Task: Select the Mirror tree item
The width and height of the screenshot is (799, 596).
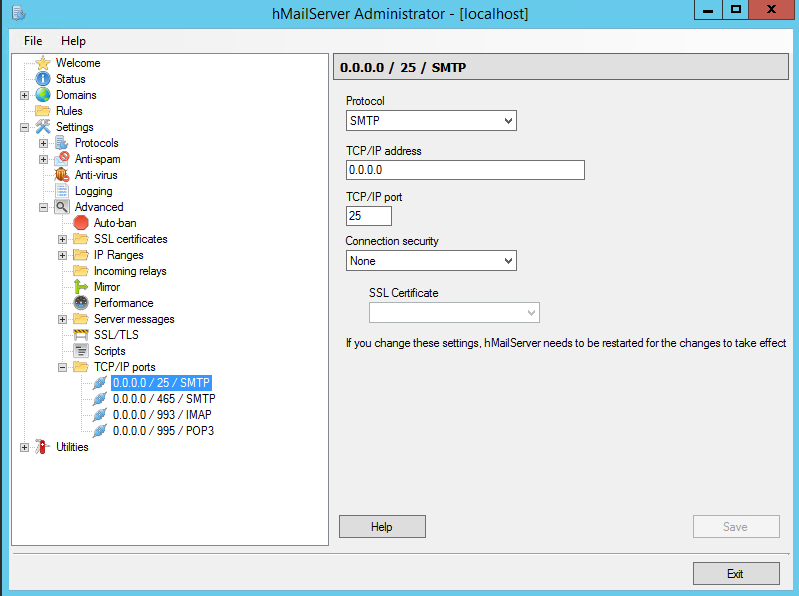Action: (x=107, y=287)
